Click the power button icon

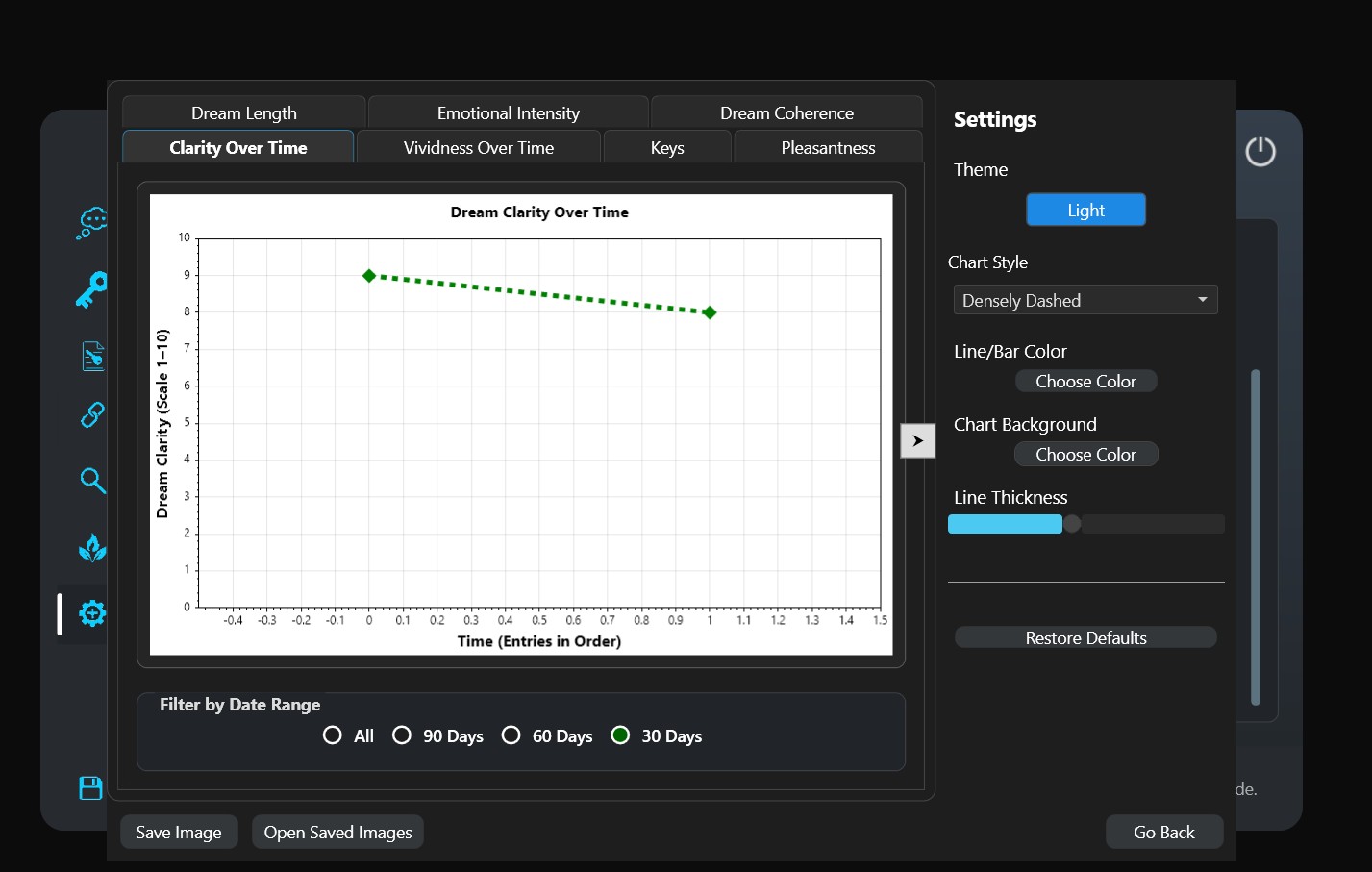pos(1260,151)
